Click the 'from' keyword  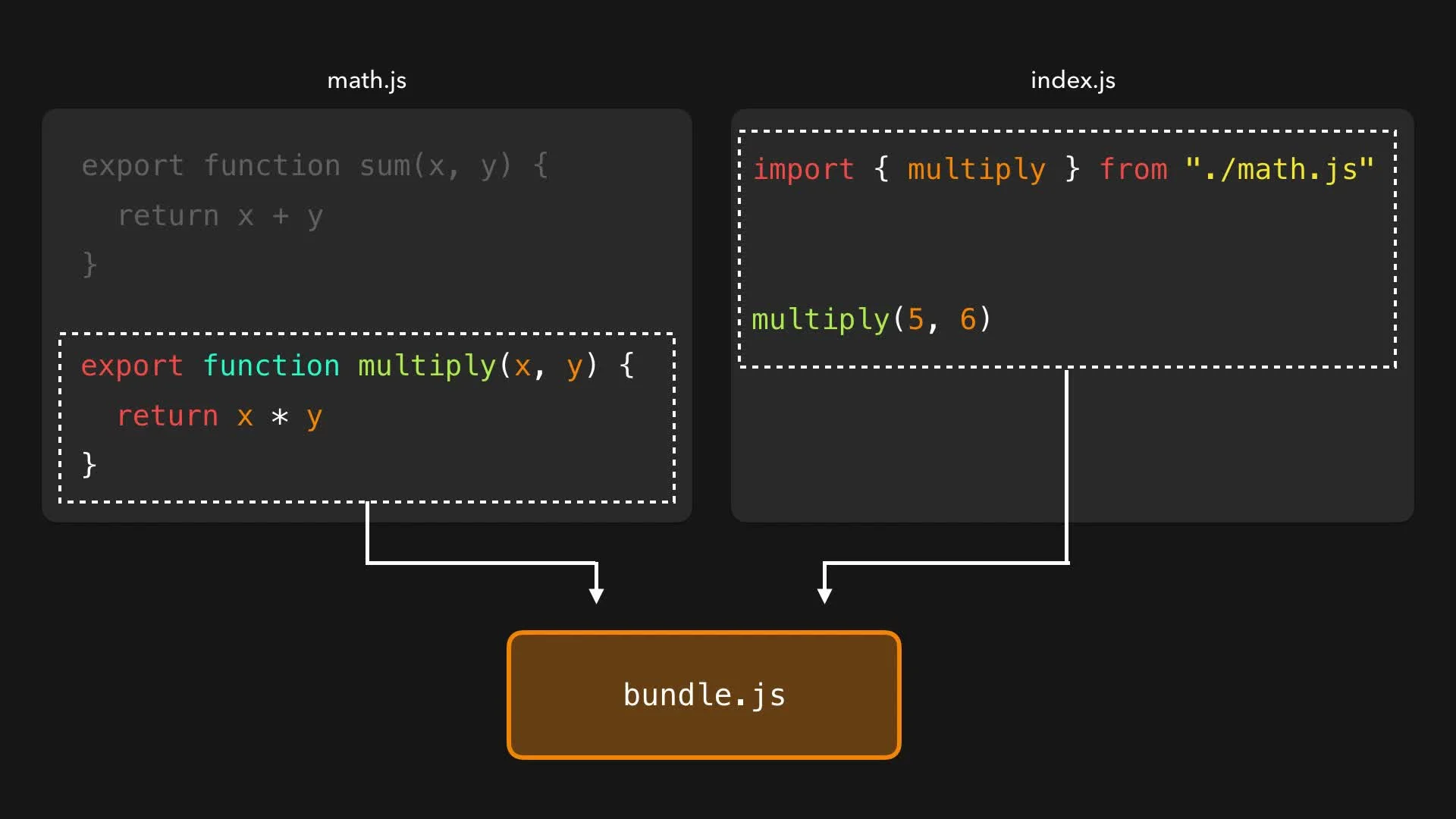coord(1134,169)
